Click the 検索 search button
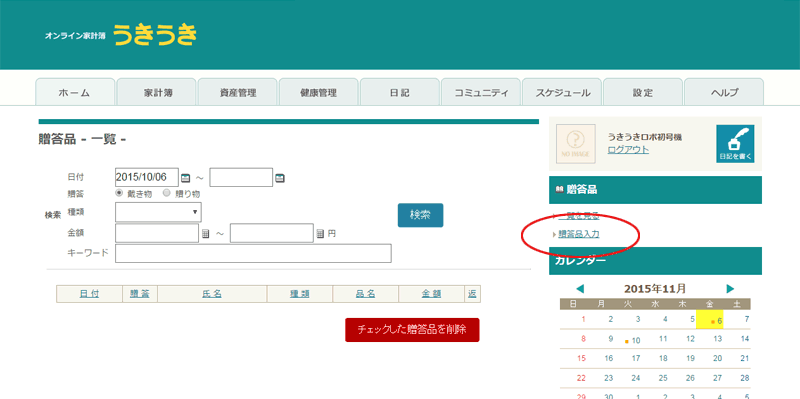 420,215
